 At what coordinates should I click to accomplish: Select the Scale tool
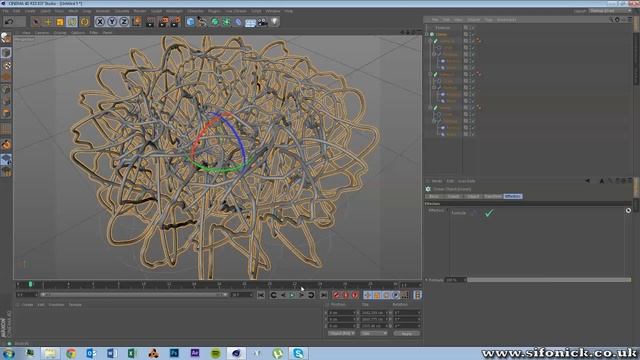pos(60,22)
